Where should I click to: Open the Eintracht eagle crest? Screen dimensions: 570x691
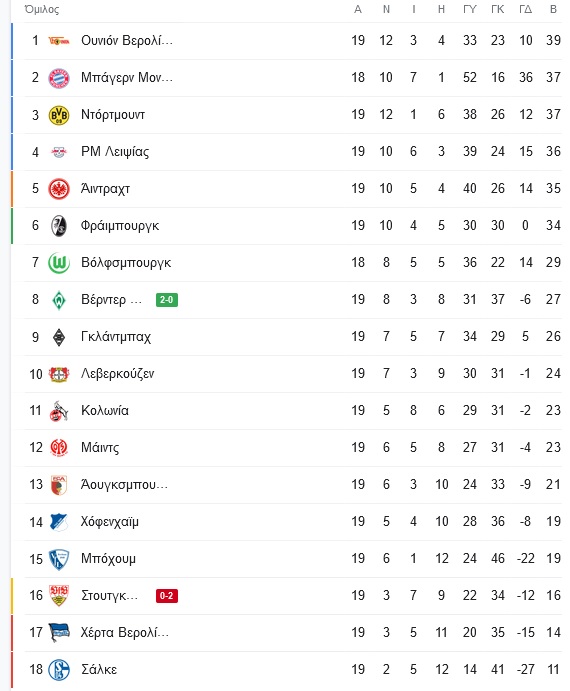pos(59,189)
